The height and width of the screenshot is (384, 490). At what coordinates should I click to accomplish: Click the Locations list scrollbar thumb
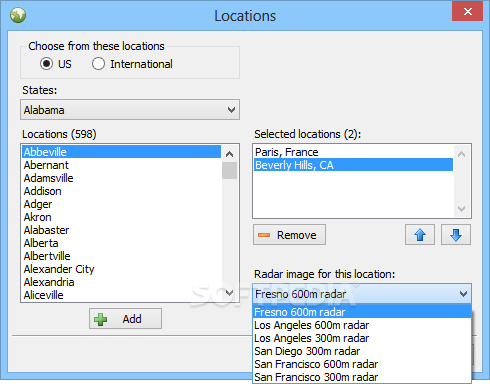(x=229, y=170)
